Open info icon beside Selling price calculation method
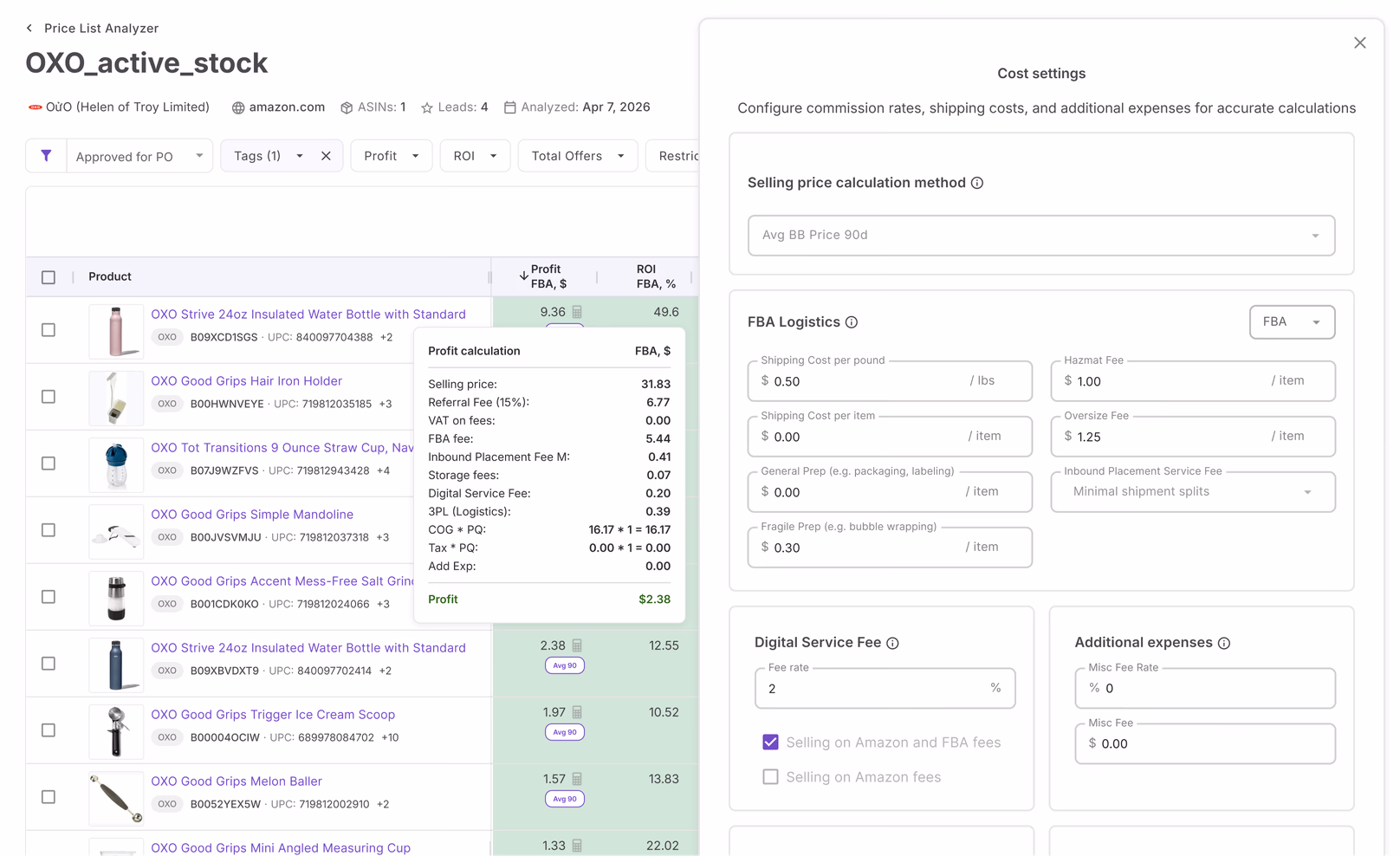Screen dimensions: 1400x856 pyautogui.click(x=977, y=183)
